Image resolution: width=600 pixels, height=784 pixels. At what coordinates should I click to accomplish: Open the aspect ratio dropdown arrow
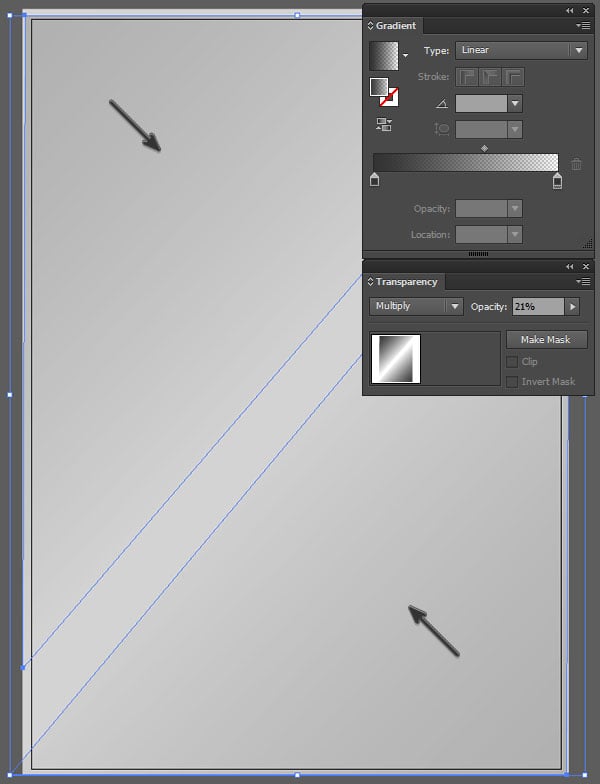515,130
